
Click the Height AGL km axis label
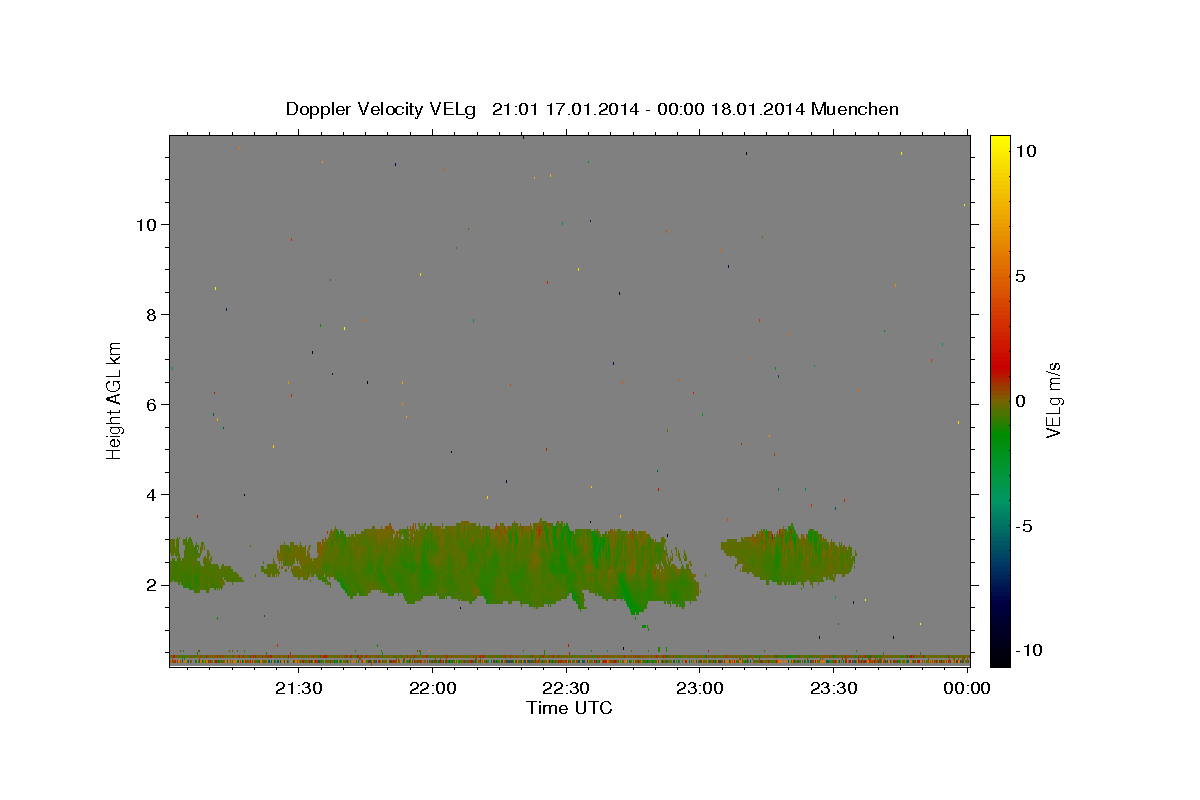[x=114, y=399]
